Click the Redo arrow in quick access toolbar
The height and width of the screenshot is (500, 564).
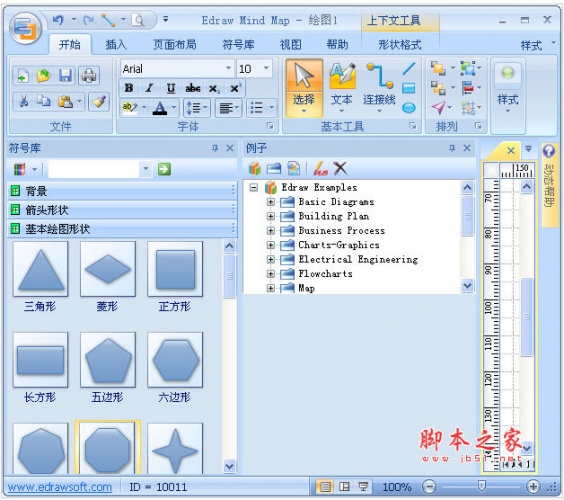[88, 19]
